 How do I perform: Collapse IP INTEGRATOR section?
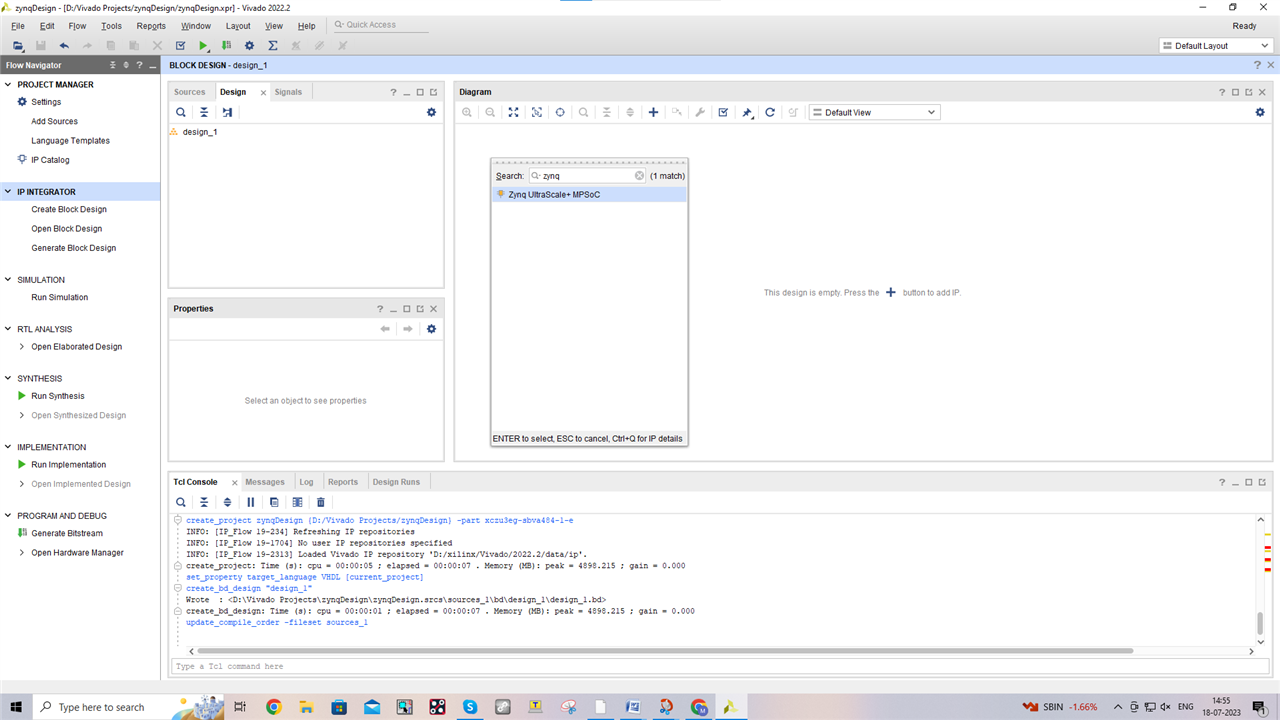[8, 192]
